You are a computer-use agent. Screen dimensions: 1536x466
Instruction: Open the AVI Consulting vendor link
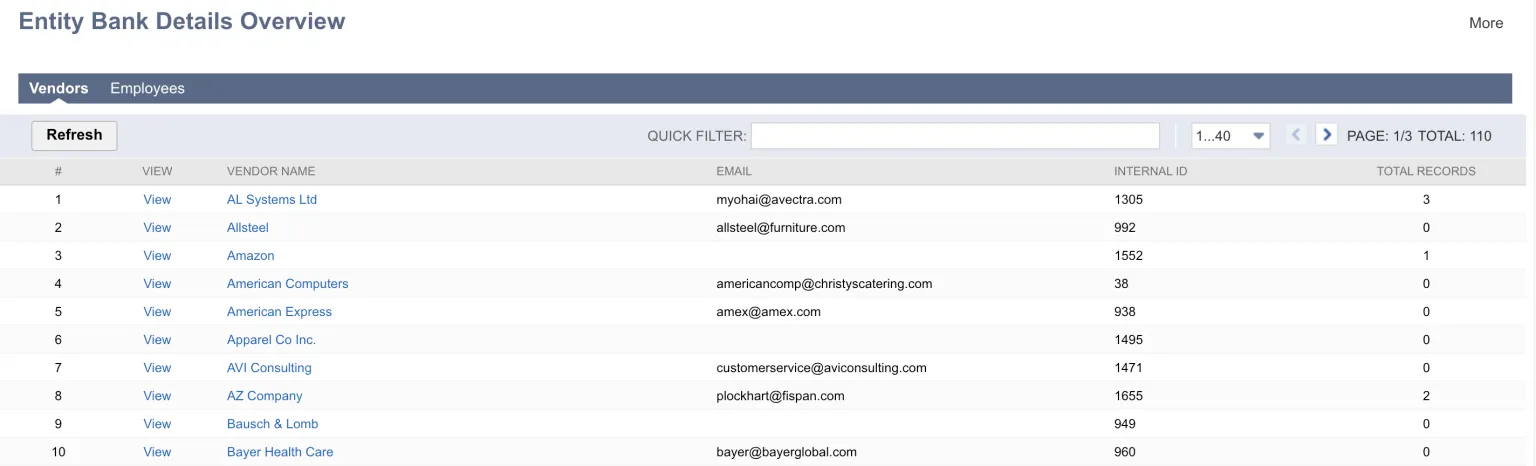[x=269, y=368]
